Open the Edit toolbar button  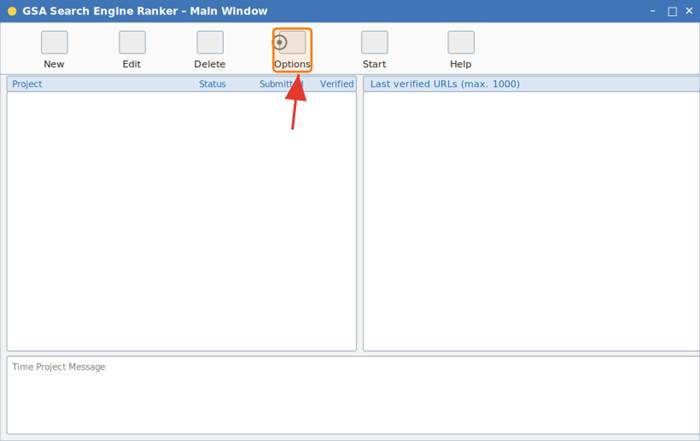point(132,50)
